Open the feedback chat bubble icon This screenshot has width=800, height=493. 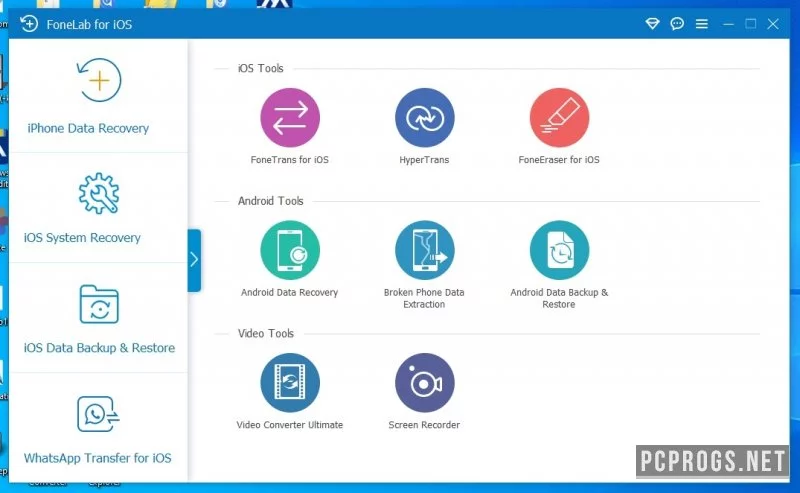(677, 23)
